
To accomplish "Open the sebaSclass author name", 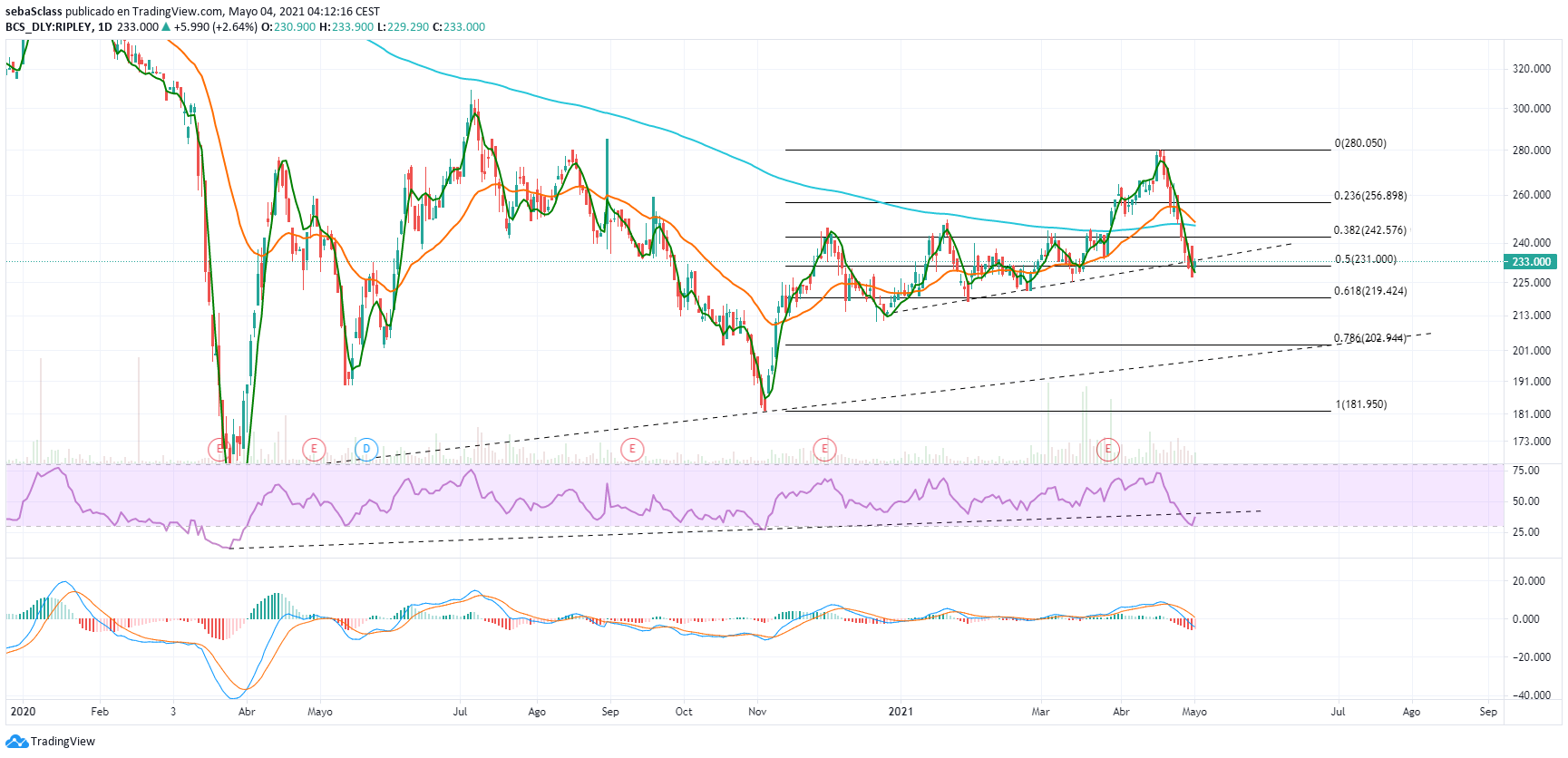I will point(34,12).
